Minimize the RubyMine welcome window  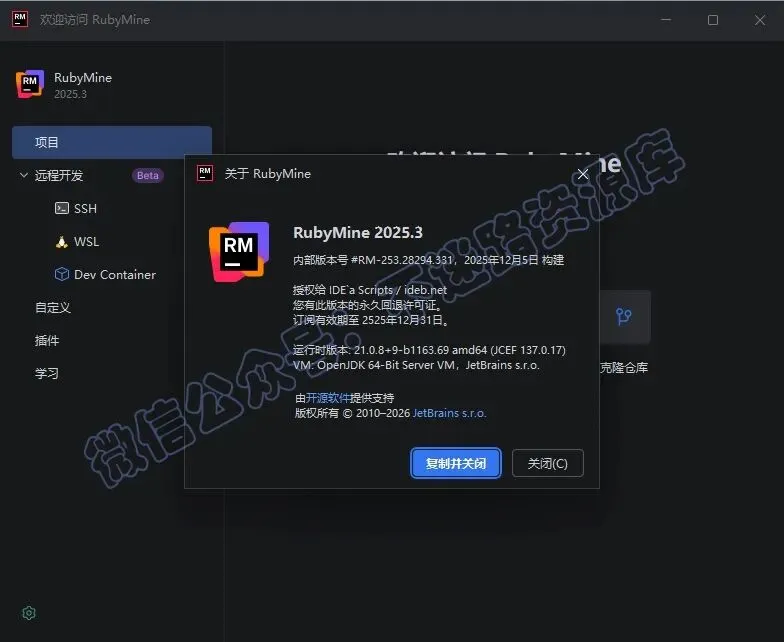coord(666,20)
